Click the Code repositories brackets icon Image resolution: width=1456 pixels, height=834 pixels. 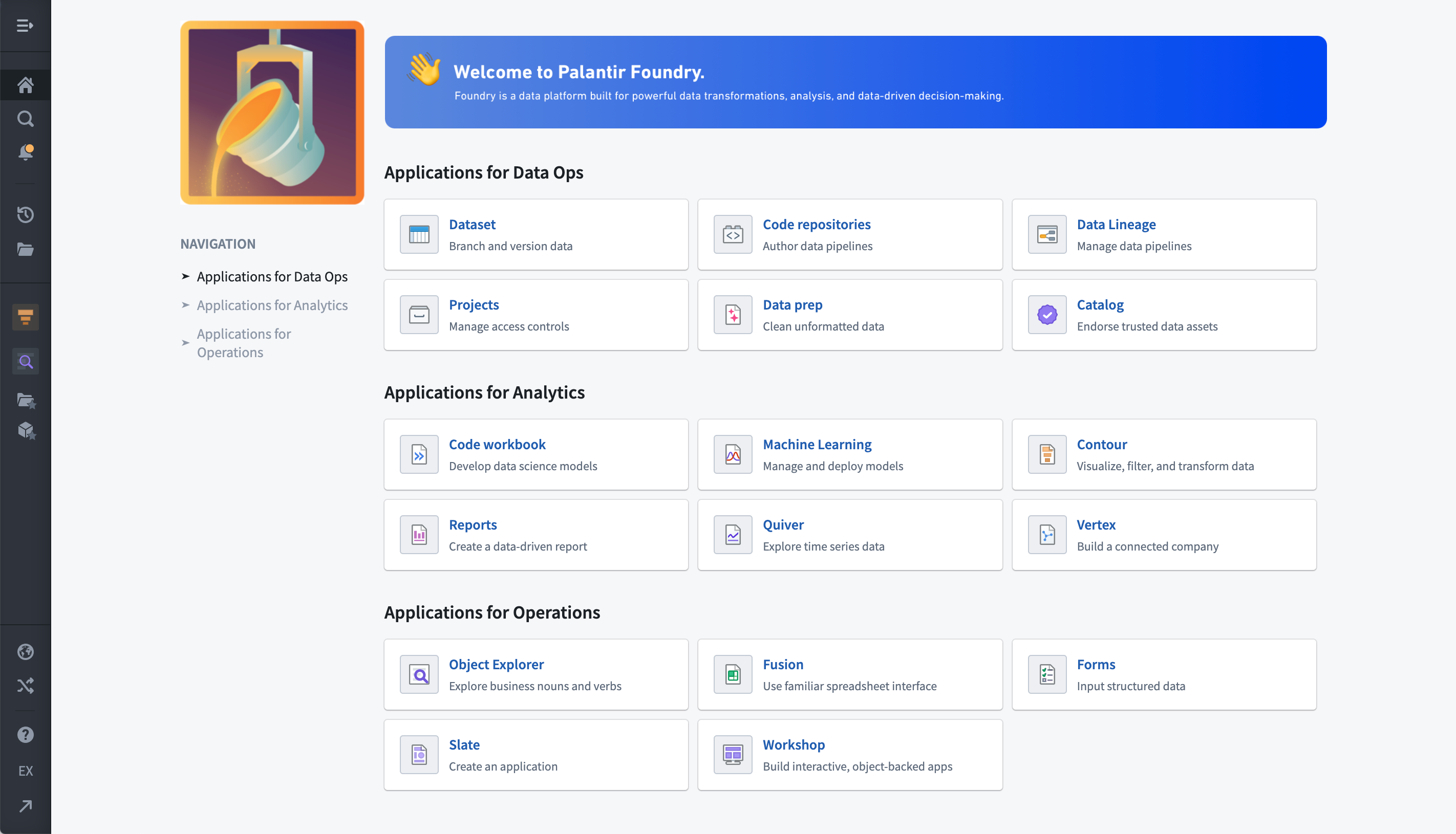pos(733,234)
